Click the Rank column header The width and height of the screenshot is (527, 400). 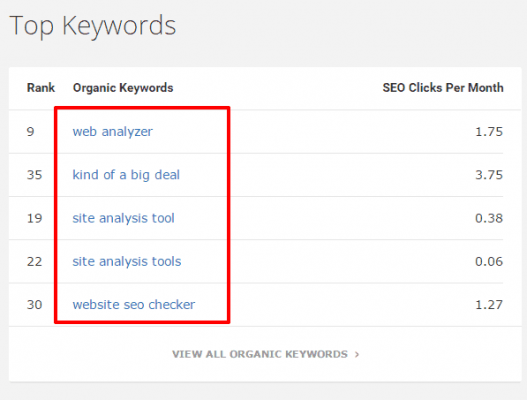[41, 88]
